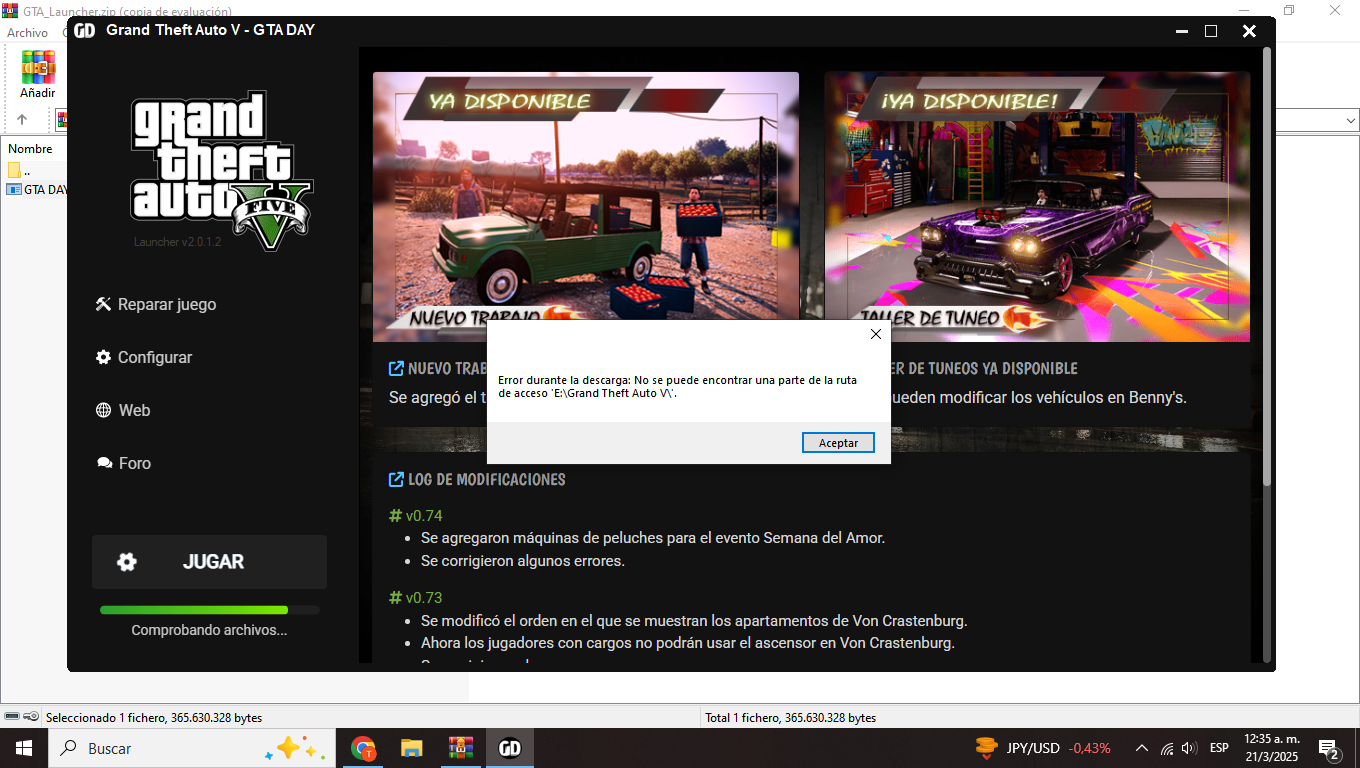Click the Reparar juego tools icon
Image resolution: width=1360 pixels, height=768 pixels.
103,304
